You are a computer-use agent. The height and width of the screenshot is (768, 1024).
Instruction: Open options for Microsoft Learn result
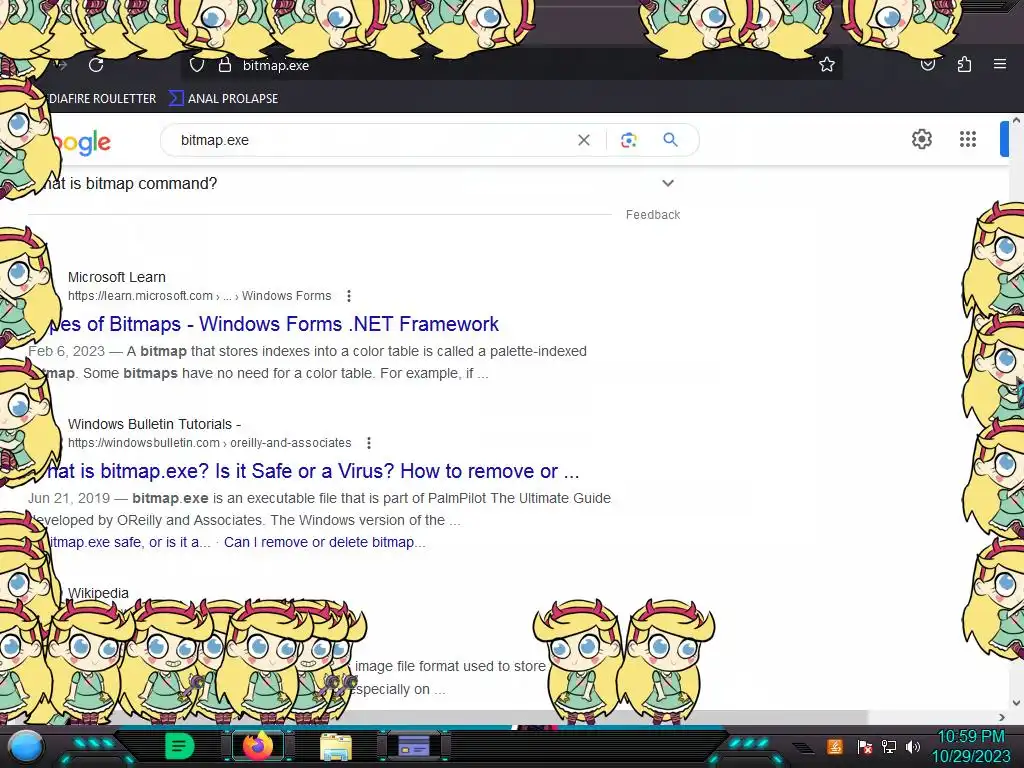(x=349, y=296)
